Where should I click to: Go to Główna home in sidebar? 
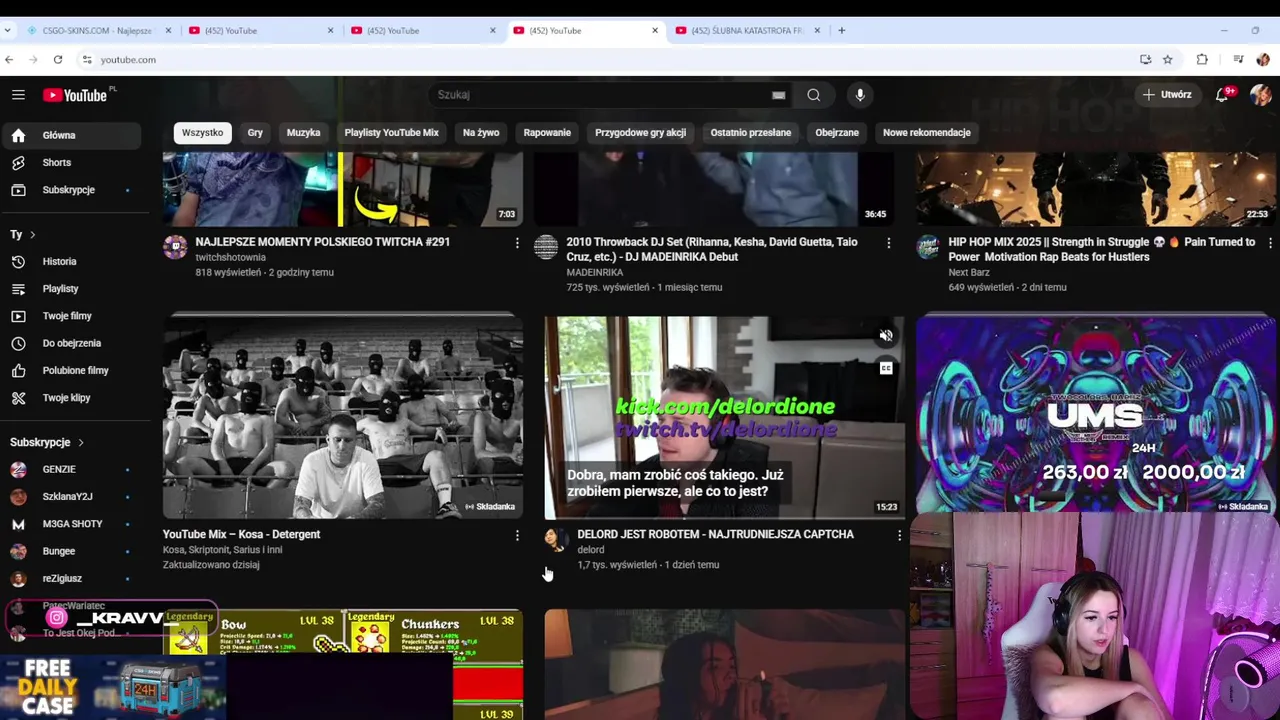[71, 135]
